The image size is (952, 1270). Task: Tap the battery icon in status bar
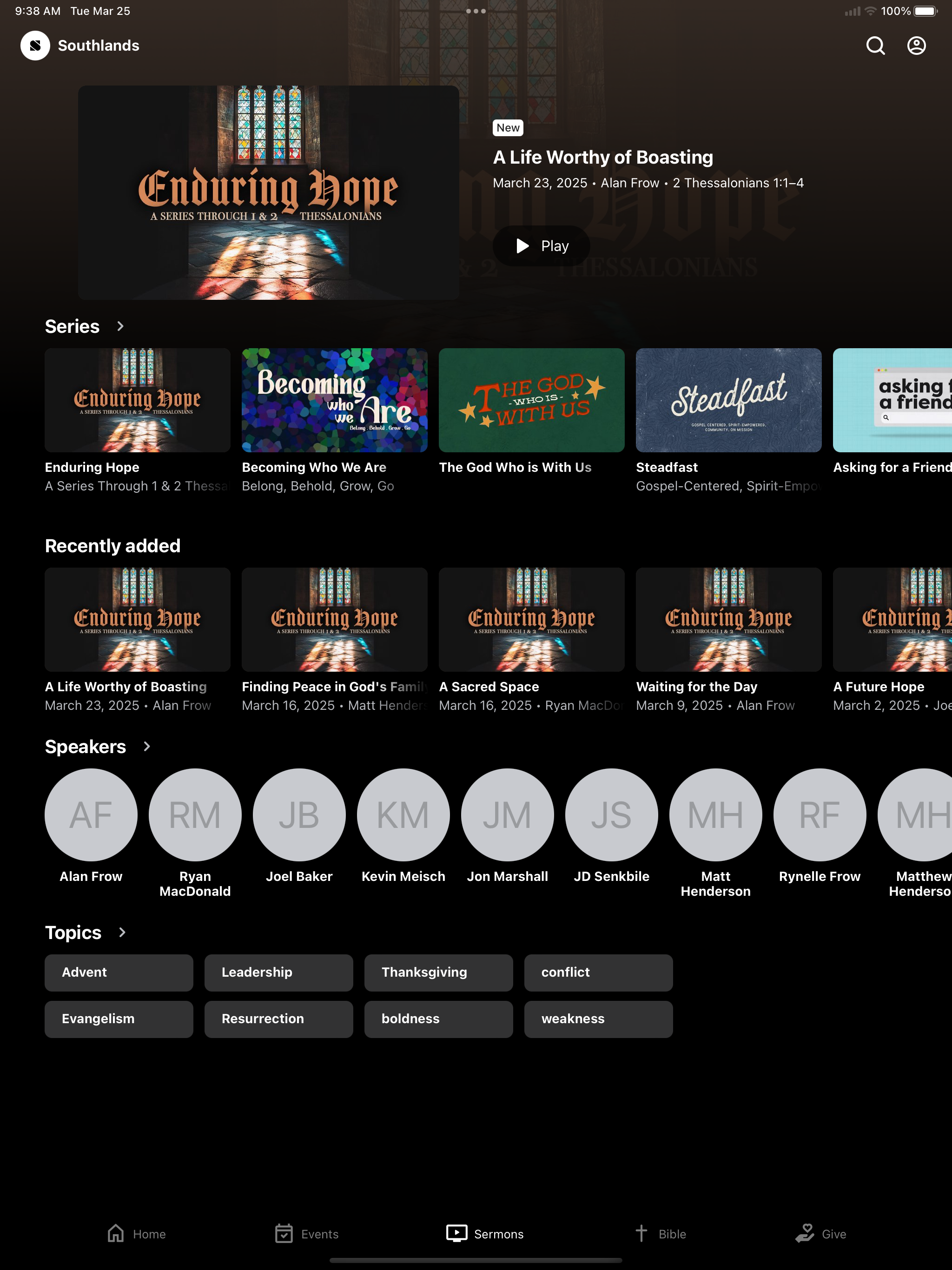[x=926, y=11]
